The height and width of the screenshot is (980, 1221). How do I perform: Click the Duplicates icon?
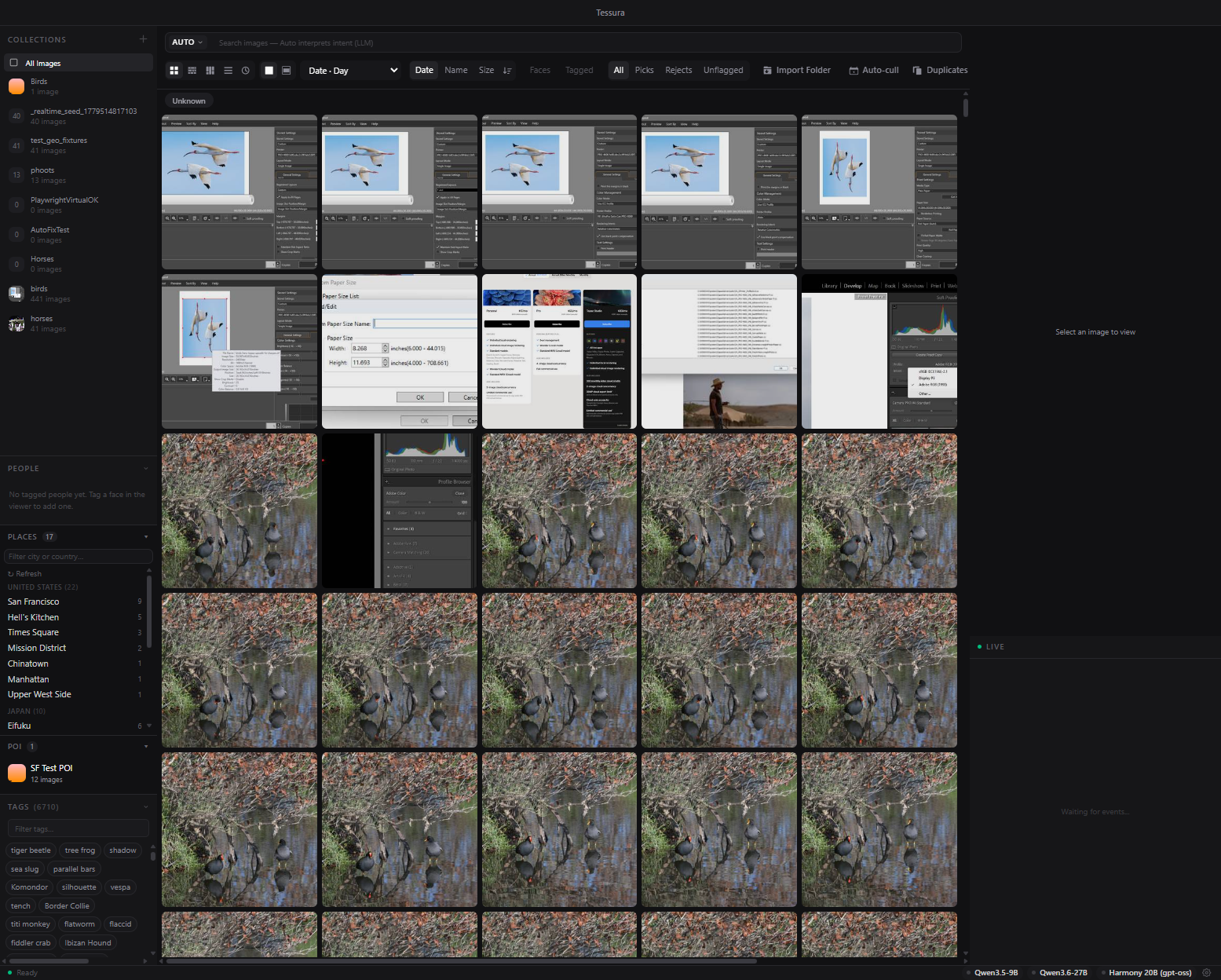917,71
